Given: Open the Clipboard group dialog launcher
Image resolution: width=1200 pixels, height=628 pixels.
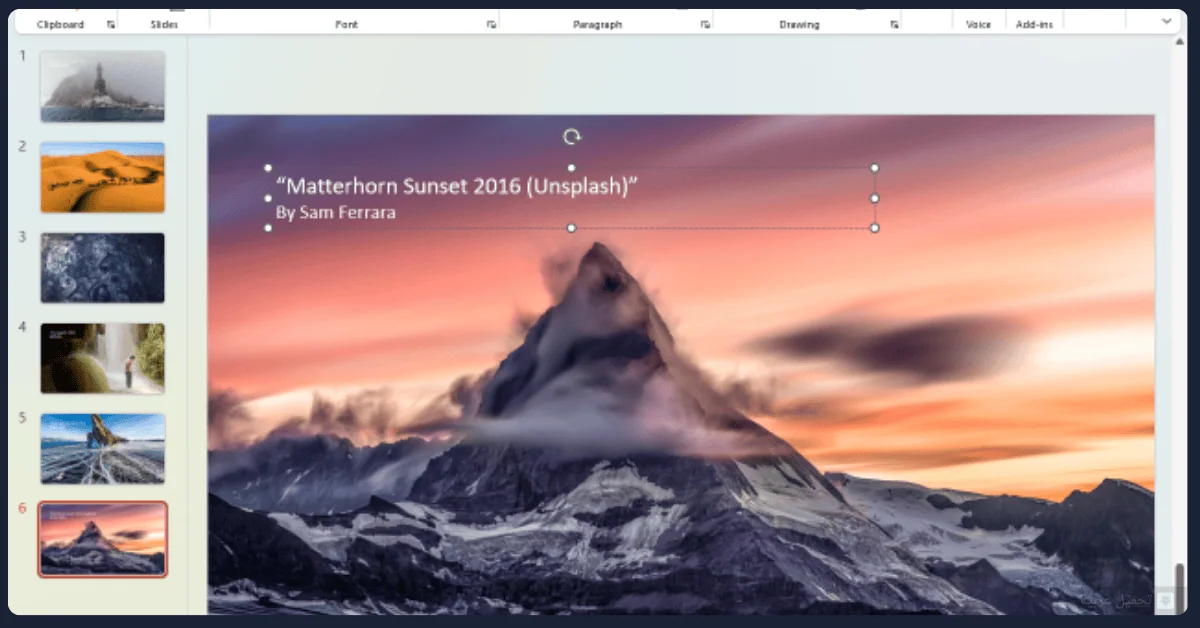Looking at the screenshot, I should [111, 24].
